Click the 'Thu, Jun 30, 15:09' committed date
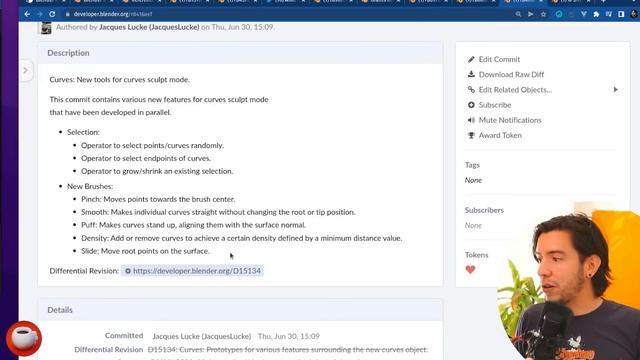 click(x=289, y=336)
